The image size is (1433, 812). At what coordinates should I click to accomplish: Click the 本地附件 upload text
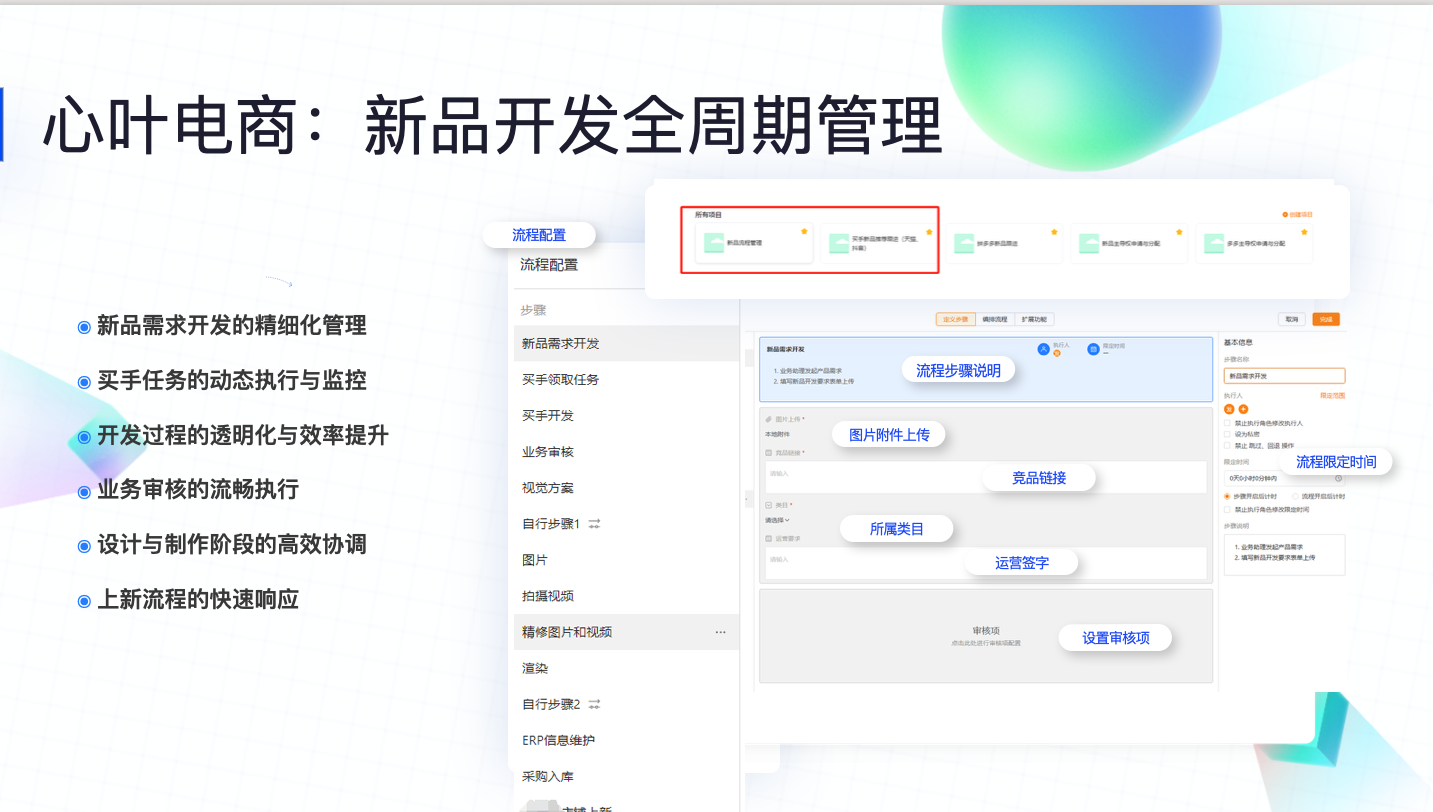pyautogui.click(x=777, y=434)
